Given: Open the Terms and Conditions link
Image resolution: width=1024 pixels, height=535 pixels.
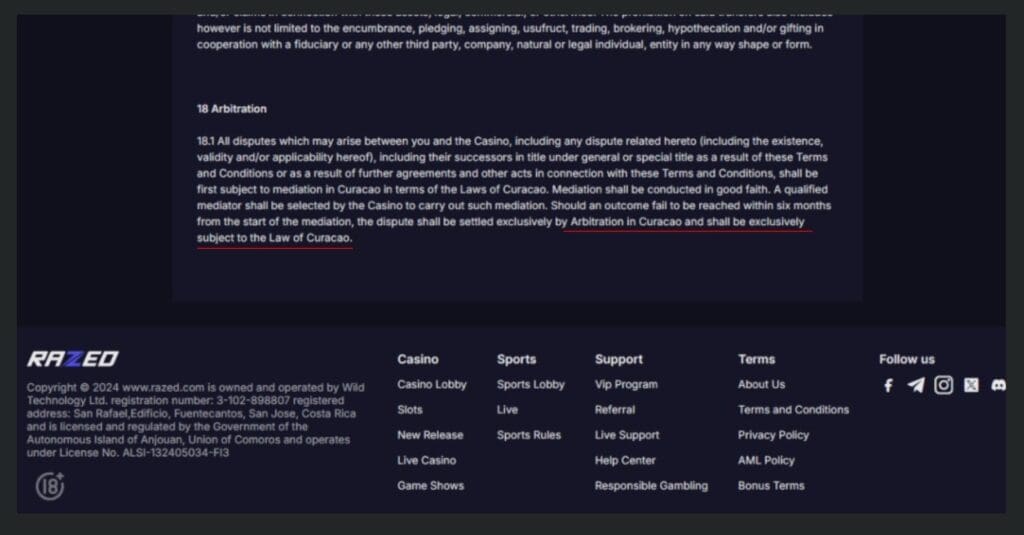Looking at the screenshot, I should coord(793,409).
